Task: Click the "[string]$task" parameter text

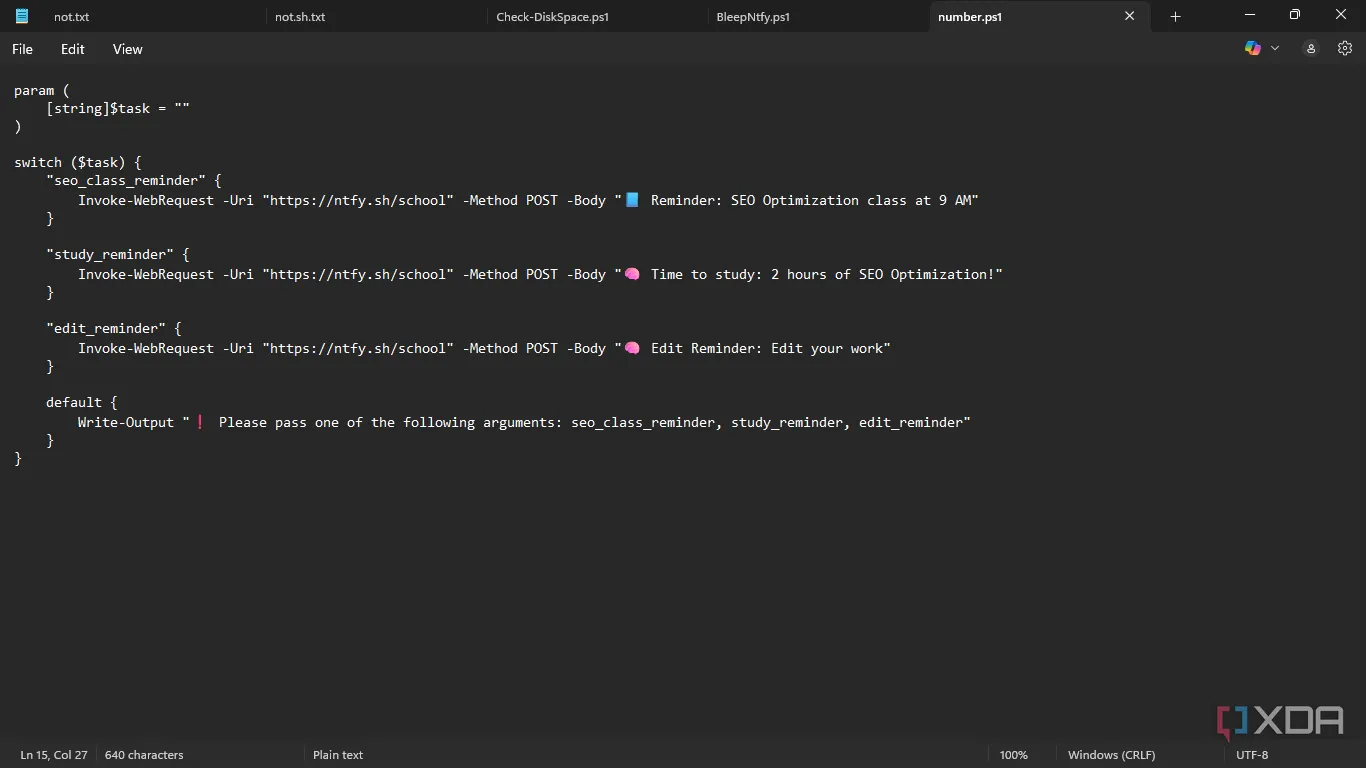Action: coord(98,108)
